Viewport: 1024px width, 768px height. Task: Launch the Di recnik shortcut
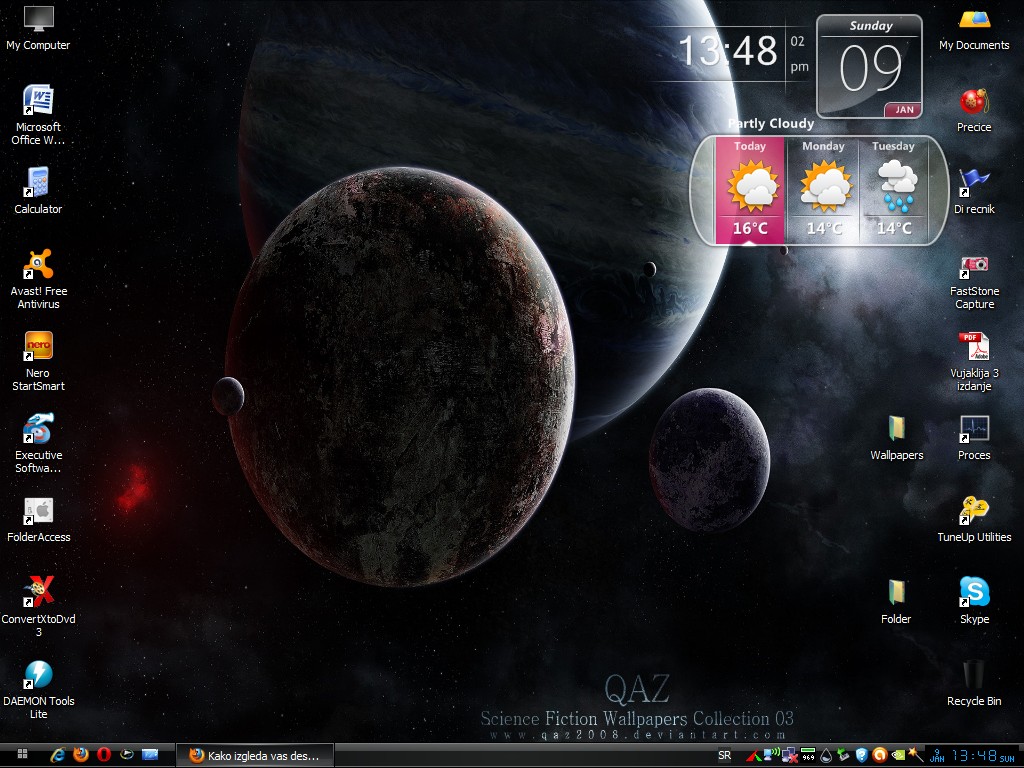(974, 192)
